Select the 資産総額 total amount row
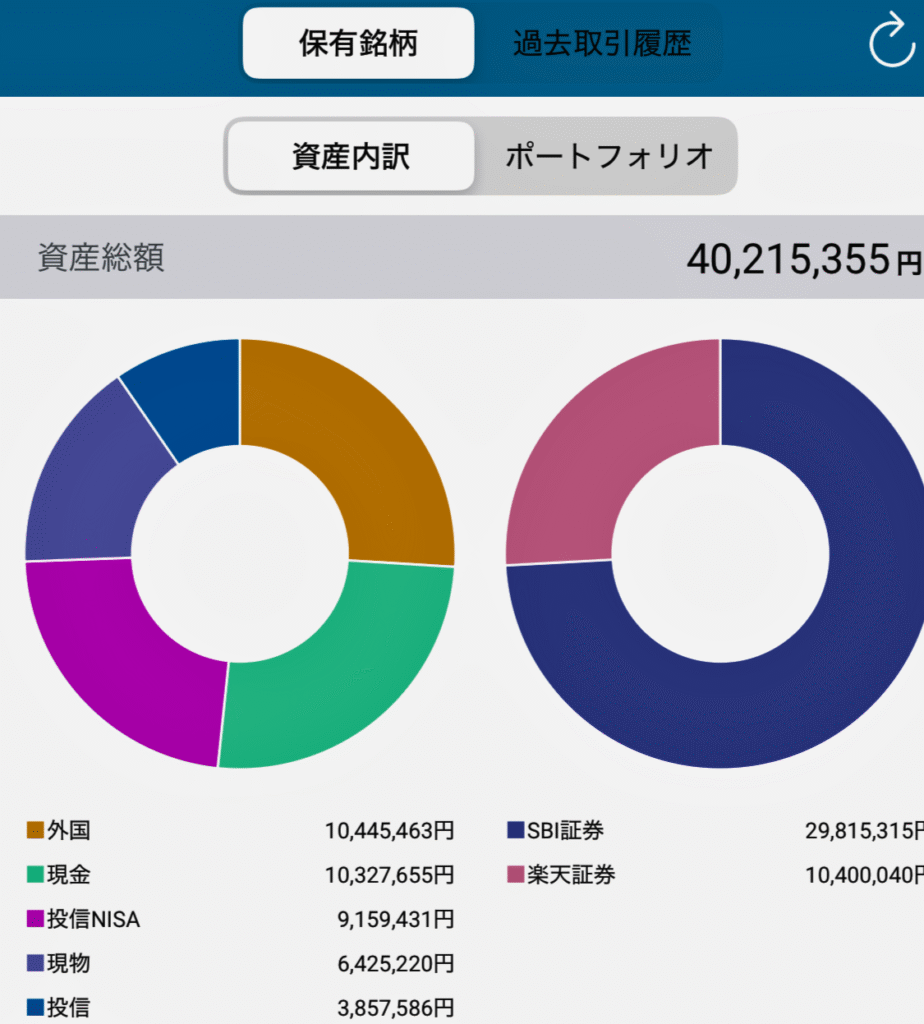924x1024 pixels. [x=462, y=258]
